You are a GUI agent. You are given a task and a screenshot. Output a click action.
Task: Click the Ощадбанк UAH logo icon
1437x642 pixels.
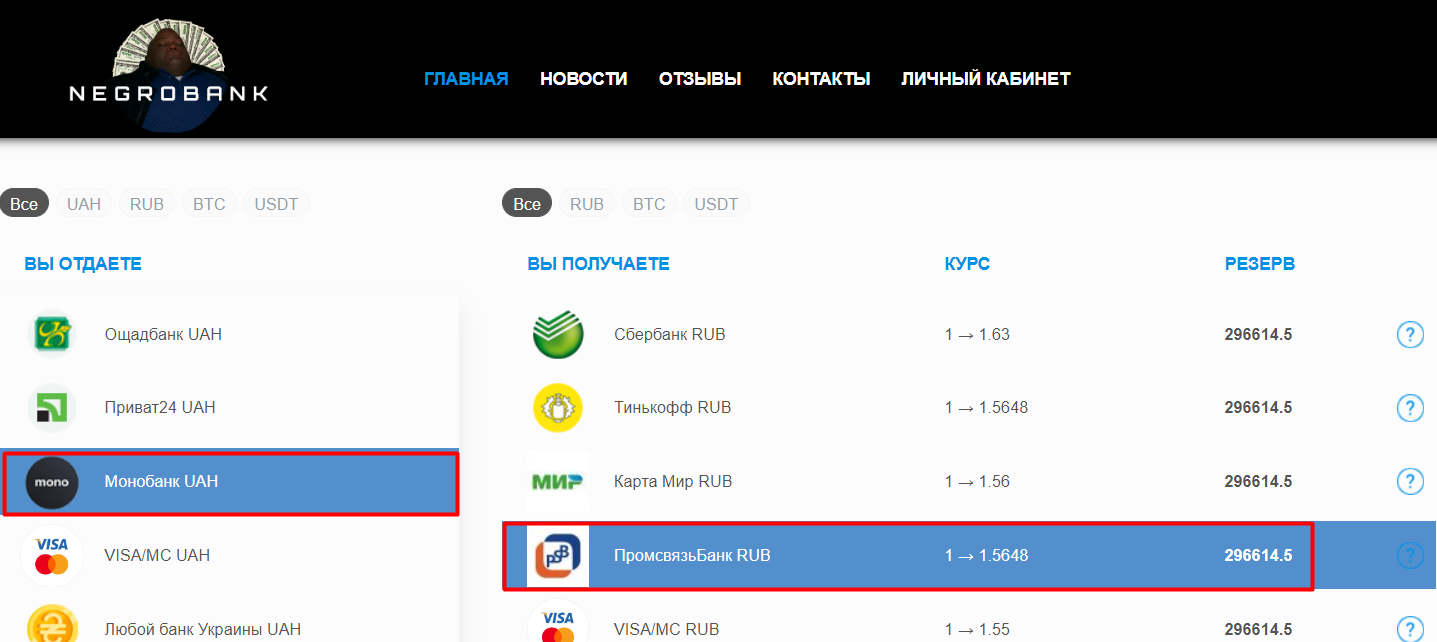point(52,334)
